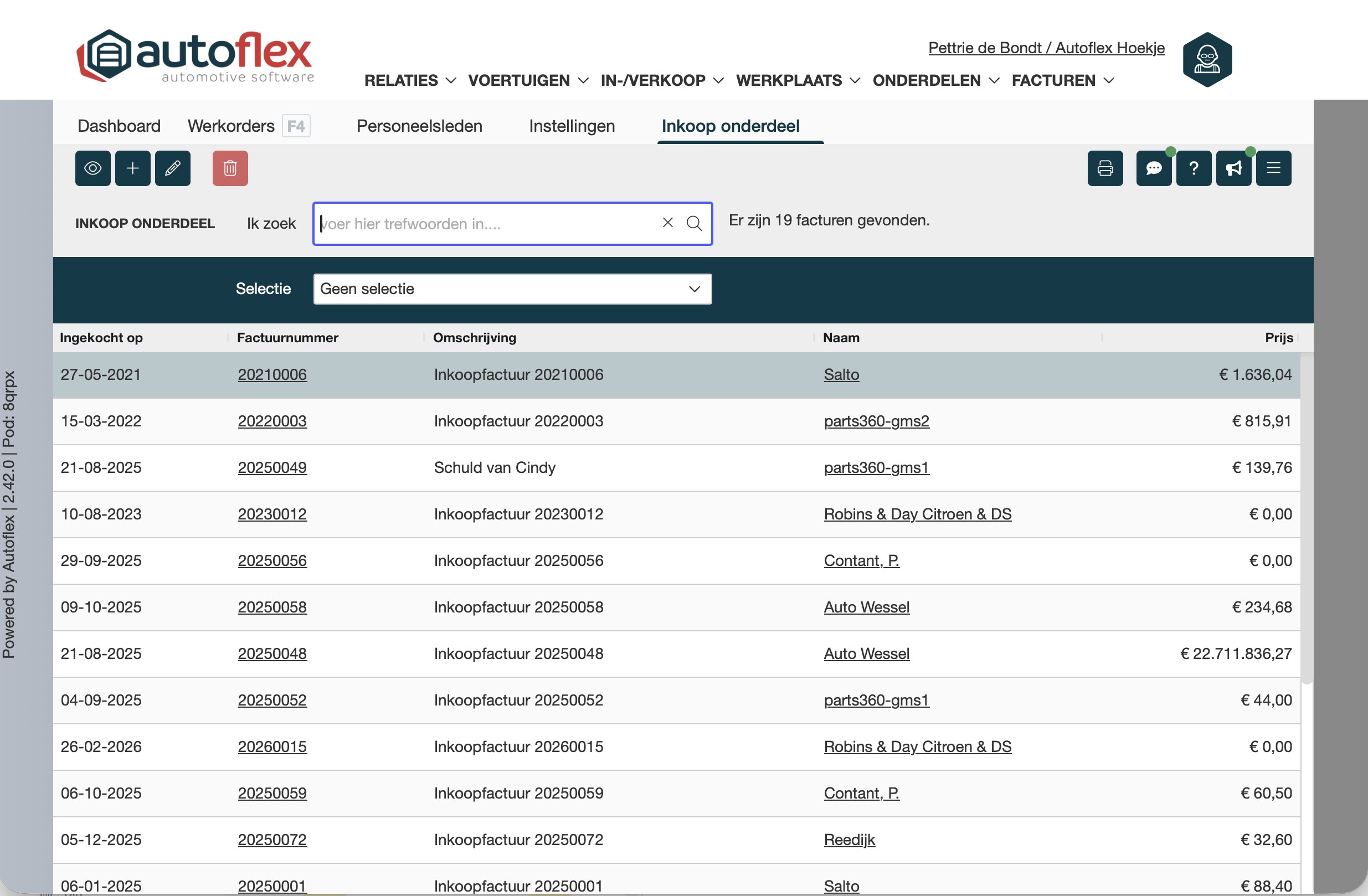The image size is (1368, 896).
Task: Click 'Inkoopfactuur 20250059' description
Action: pos(518,794)
